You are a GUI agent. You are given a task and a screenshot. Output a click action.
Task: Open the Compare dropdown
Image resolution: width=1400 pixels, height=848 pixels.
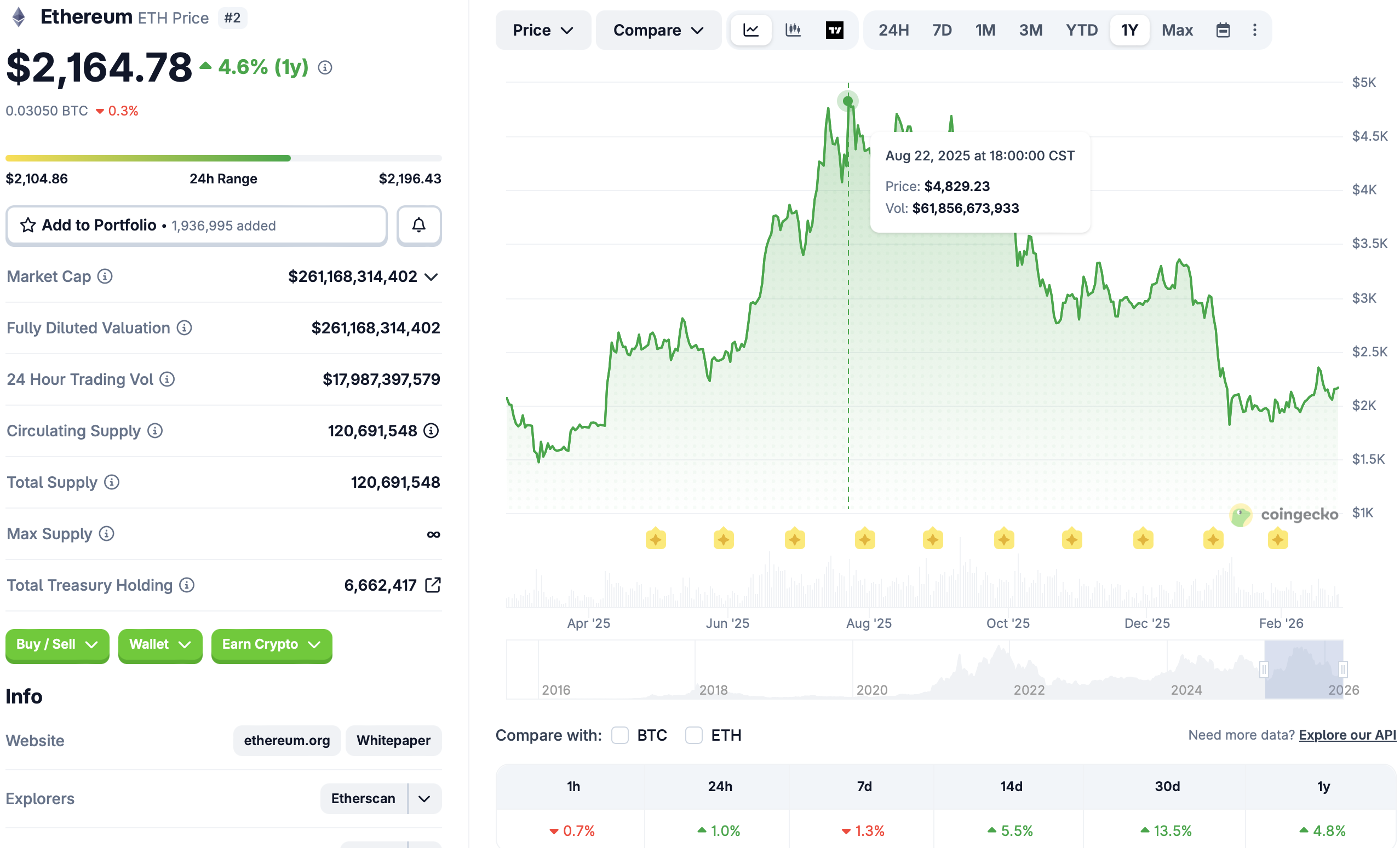point(658,30)
